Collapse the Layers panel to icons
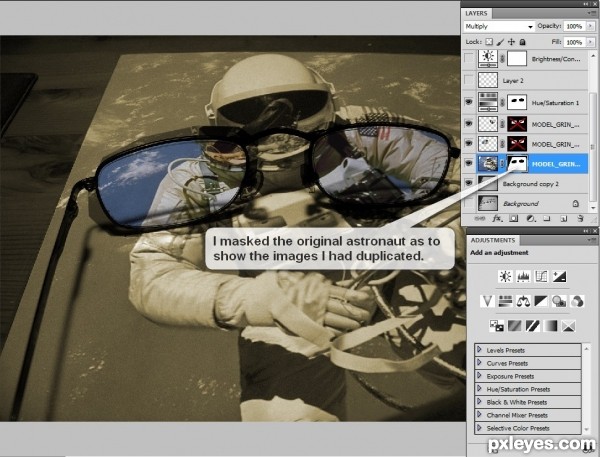This screenshot has height=457, width=600. pos(587,4)
